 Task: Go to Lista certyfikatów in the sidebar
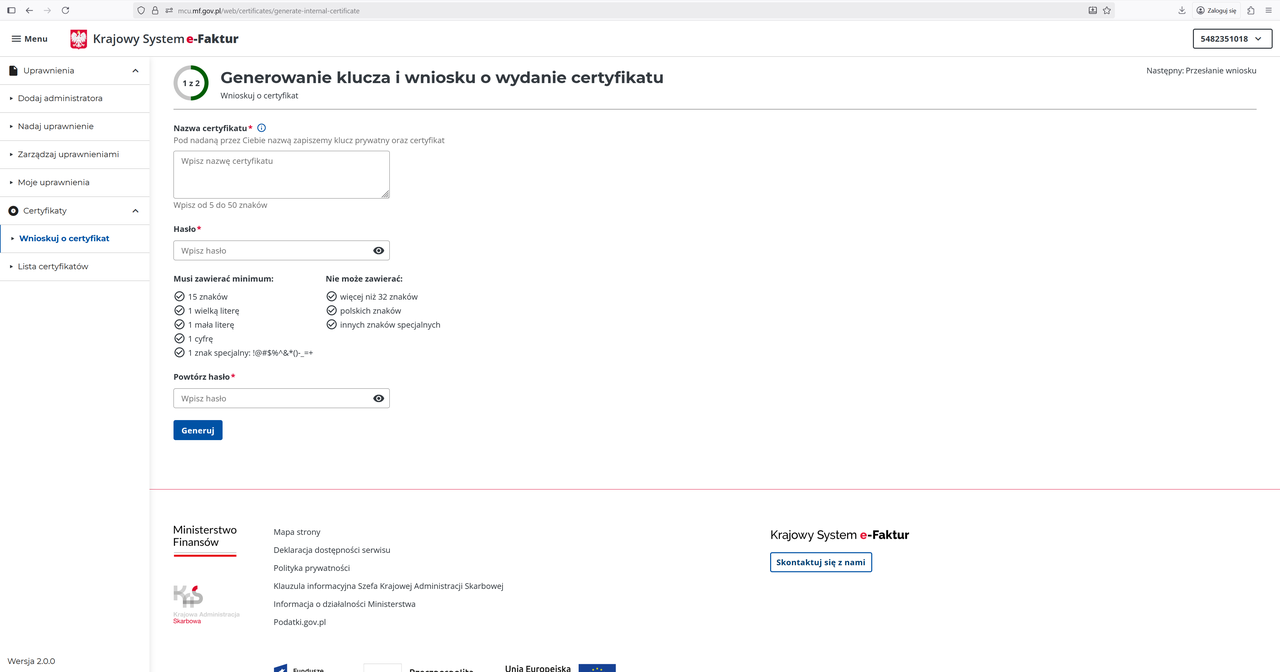[53, 267]
